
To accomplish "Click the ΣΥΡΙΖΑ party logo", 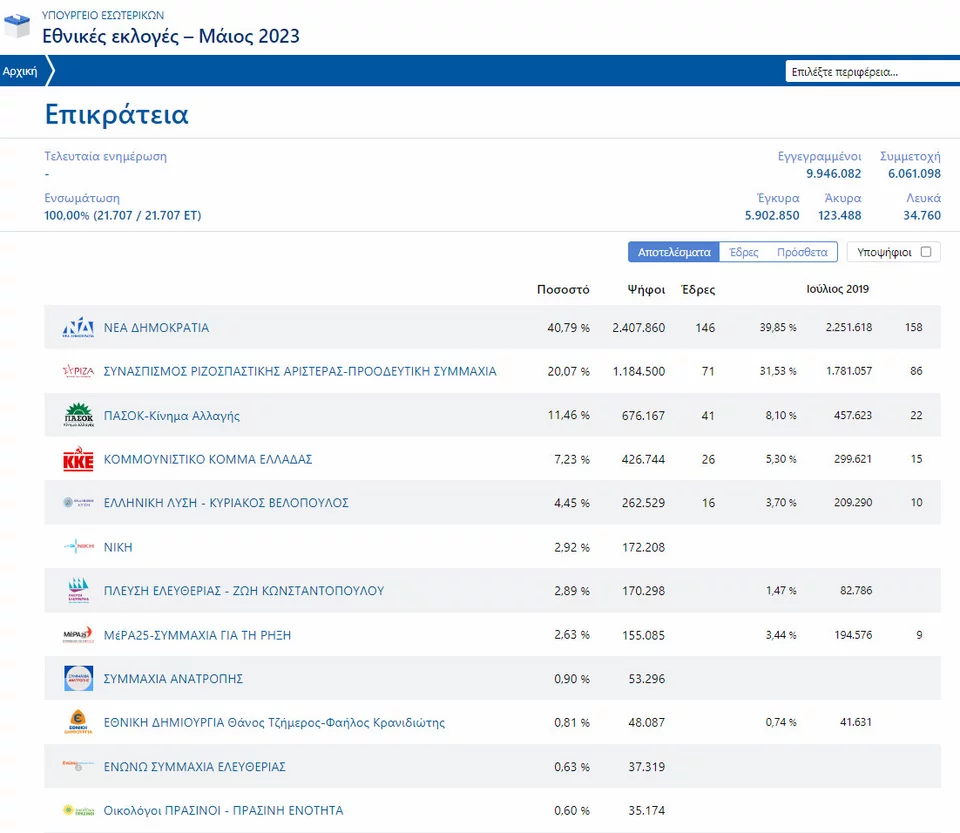I will (x=78, y=372).
